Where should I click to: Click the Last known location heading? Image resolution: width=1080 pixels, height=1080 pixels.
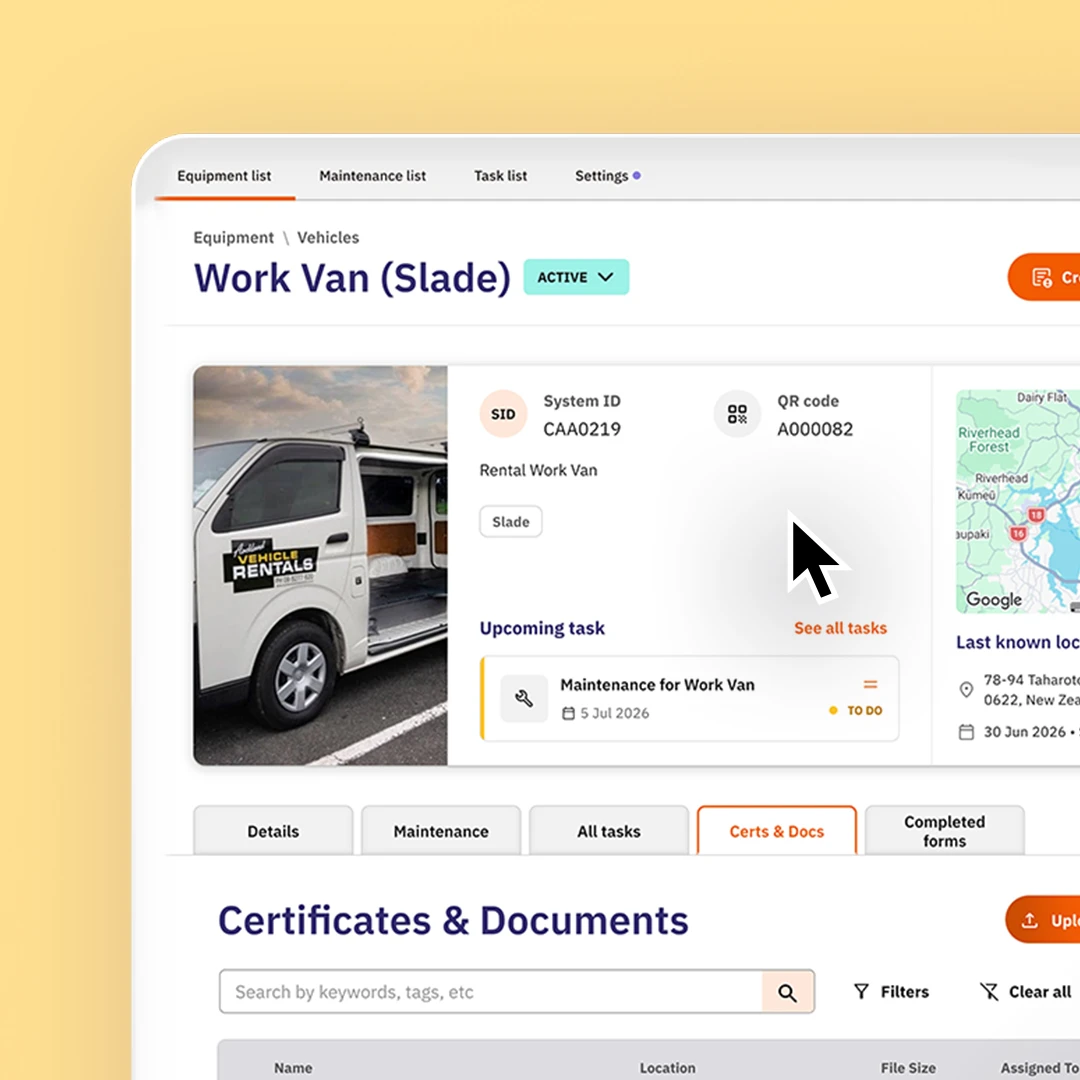(x=1018, y=642)
